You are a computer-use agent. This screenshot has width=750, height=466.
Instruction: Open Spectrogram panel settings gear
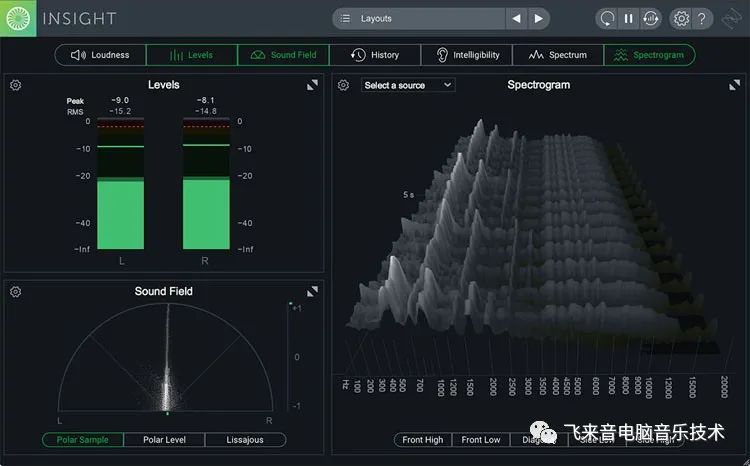[343, 85]
